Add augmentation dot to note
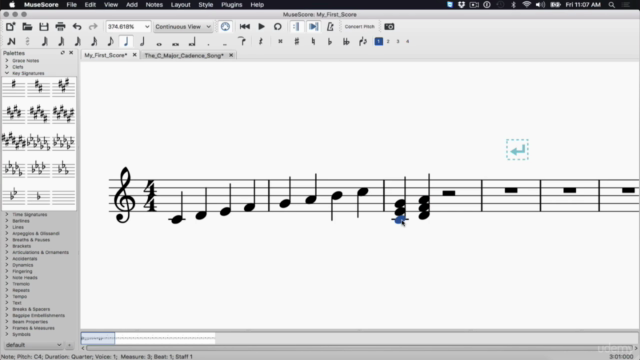Screen dimensions: 640x360 coord(209,43)
